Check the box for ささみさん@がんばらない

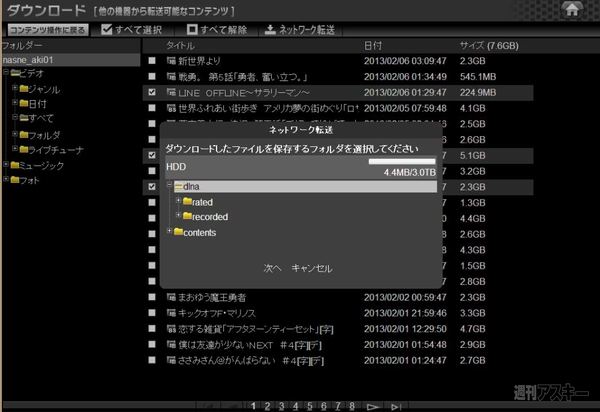click(x=152, y=360)
